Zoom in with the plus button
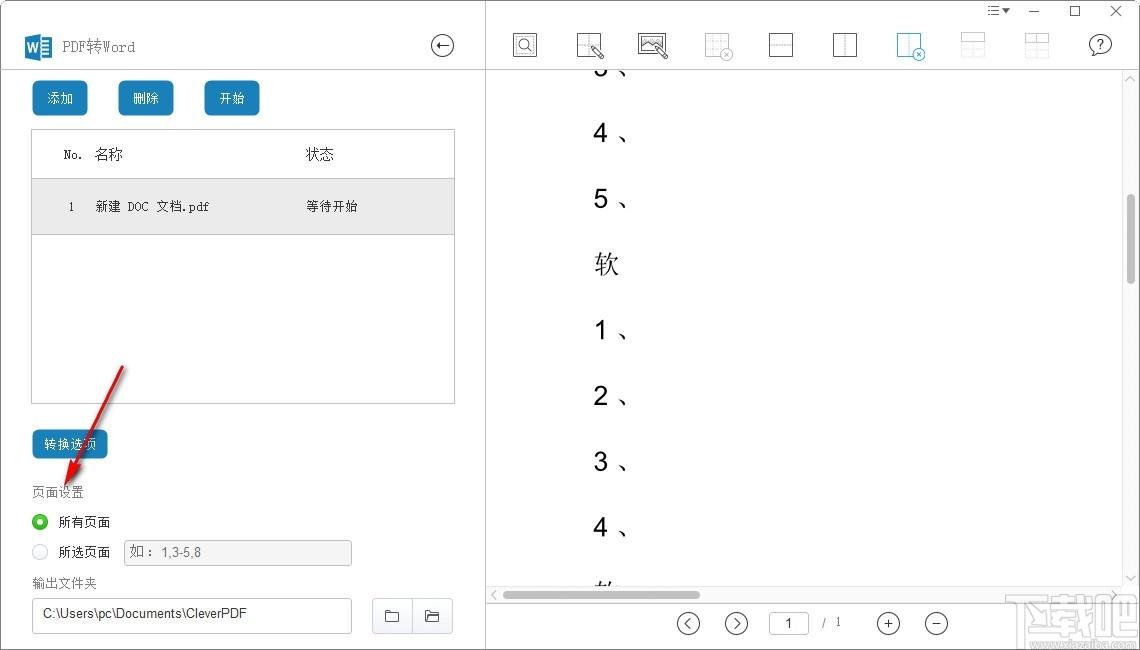 pos(888,623)
